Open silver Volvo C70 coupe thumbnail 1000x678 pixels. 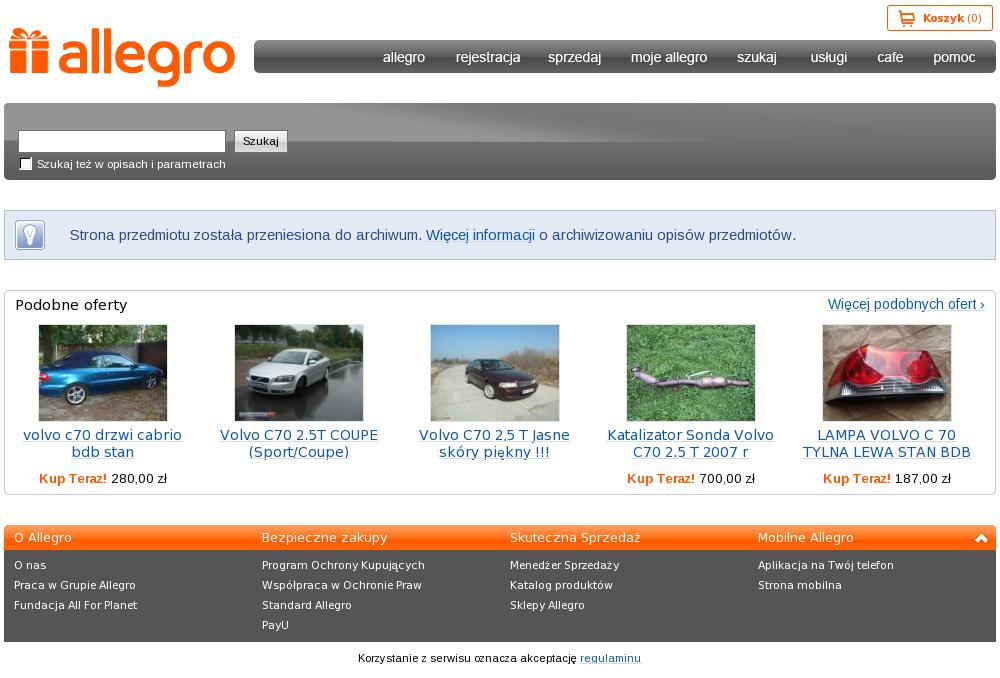pyautogui.click(x=299, y=372)
